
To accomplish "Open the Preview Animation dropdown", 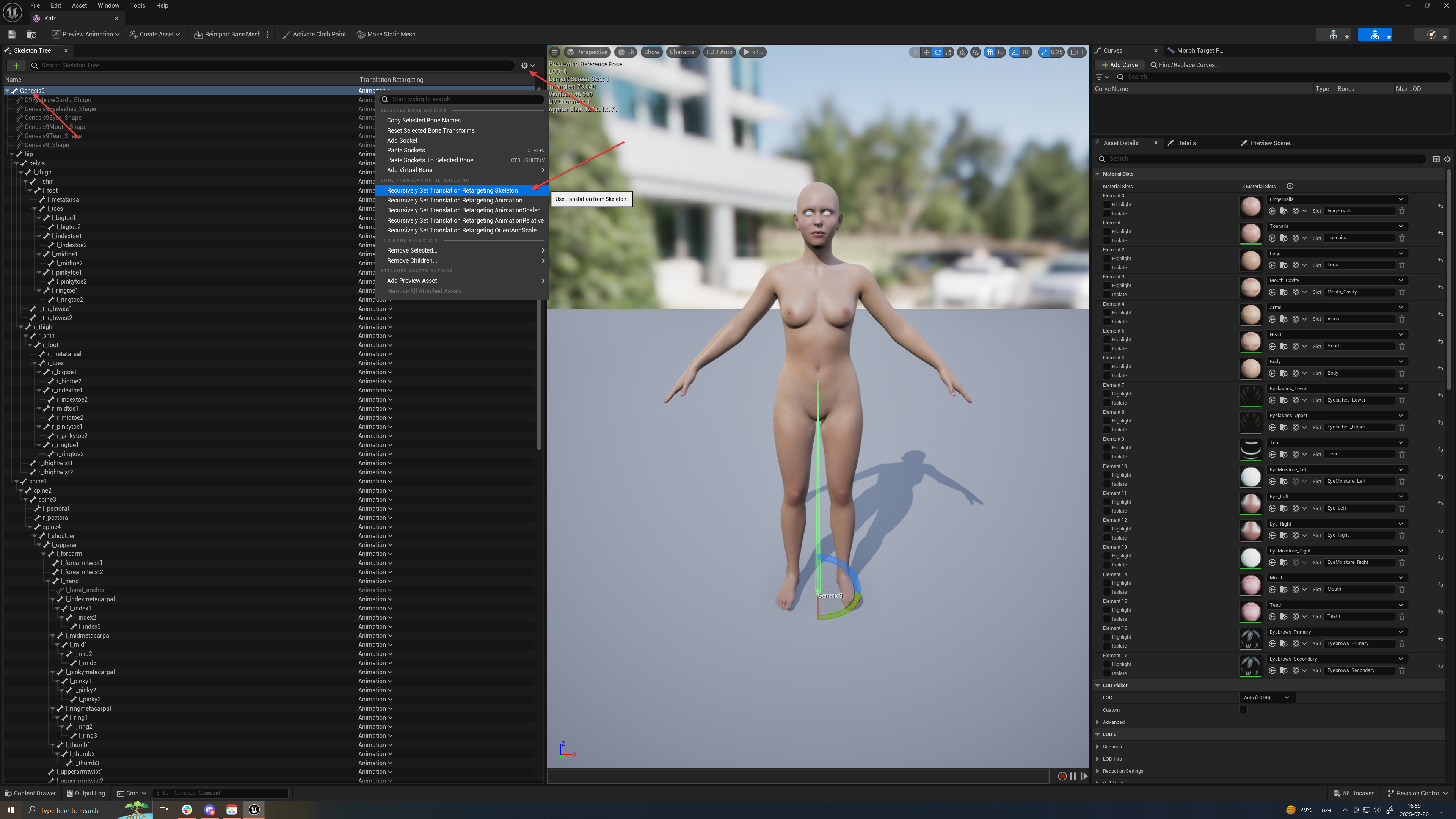I will [86, 35].
